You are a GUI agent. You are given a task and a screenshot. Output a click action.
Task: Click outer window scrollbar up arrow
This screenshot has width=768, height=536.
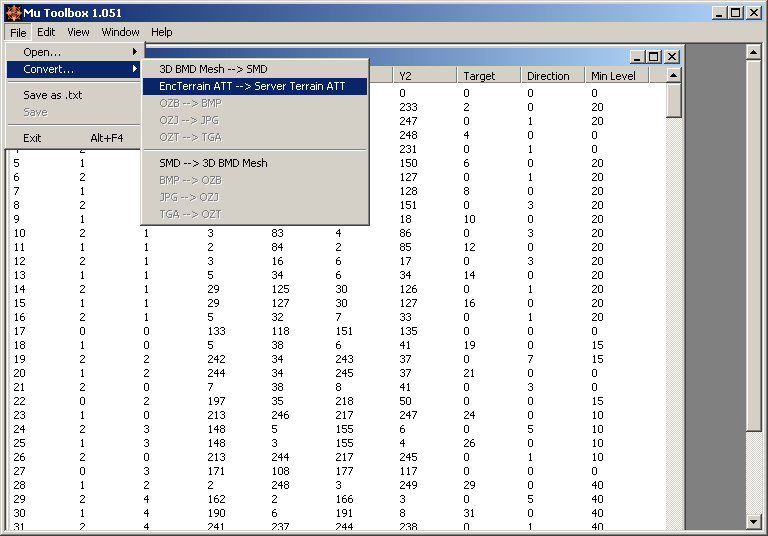pos(753,52)
